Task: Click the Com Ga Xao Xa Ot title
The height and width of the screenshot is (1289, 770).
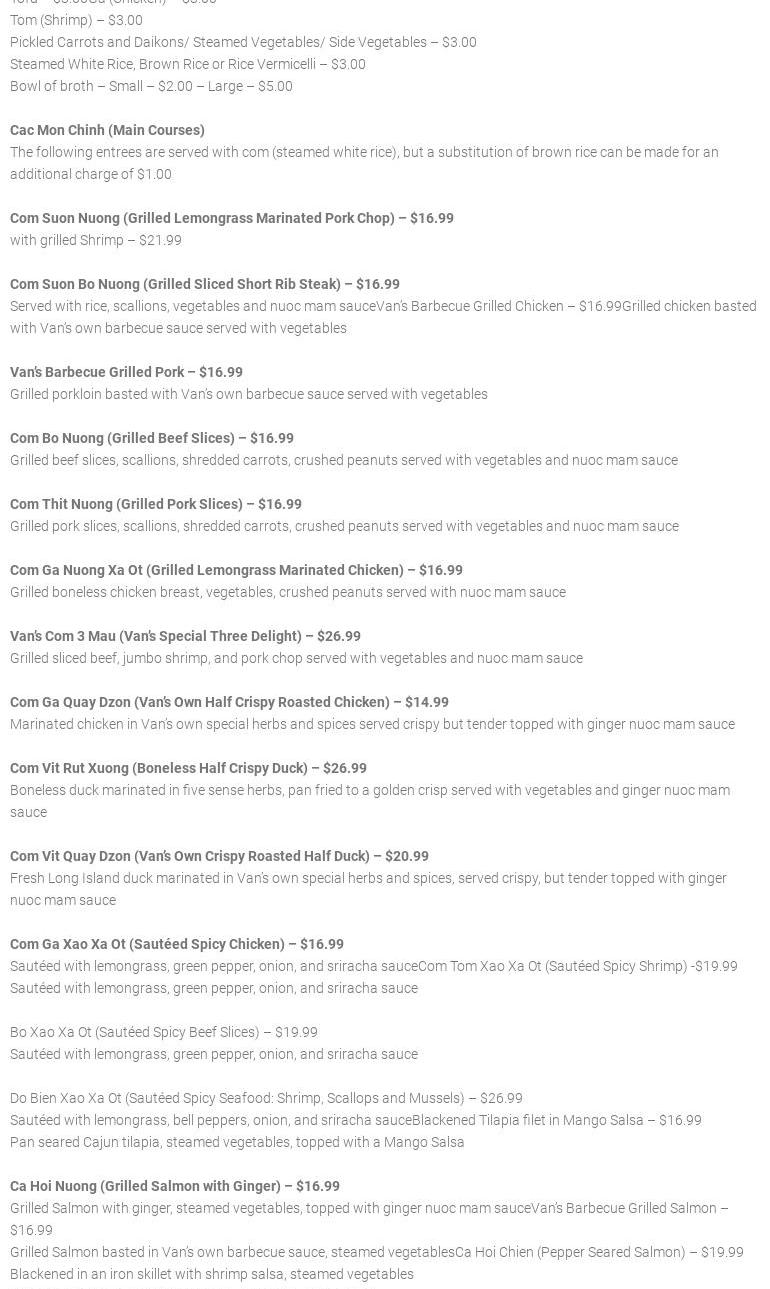Action: (176, 944)
